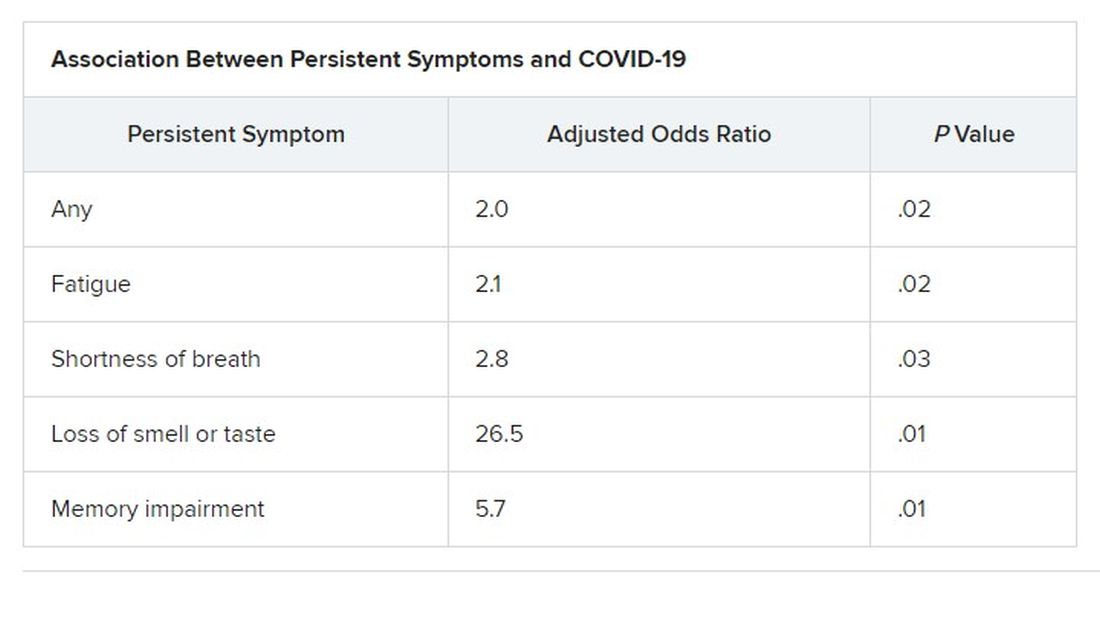1100x619 pixels.
Task: Click the Adjusted Odds Ratio column header
Action: (659, 134)
